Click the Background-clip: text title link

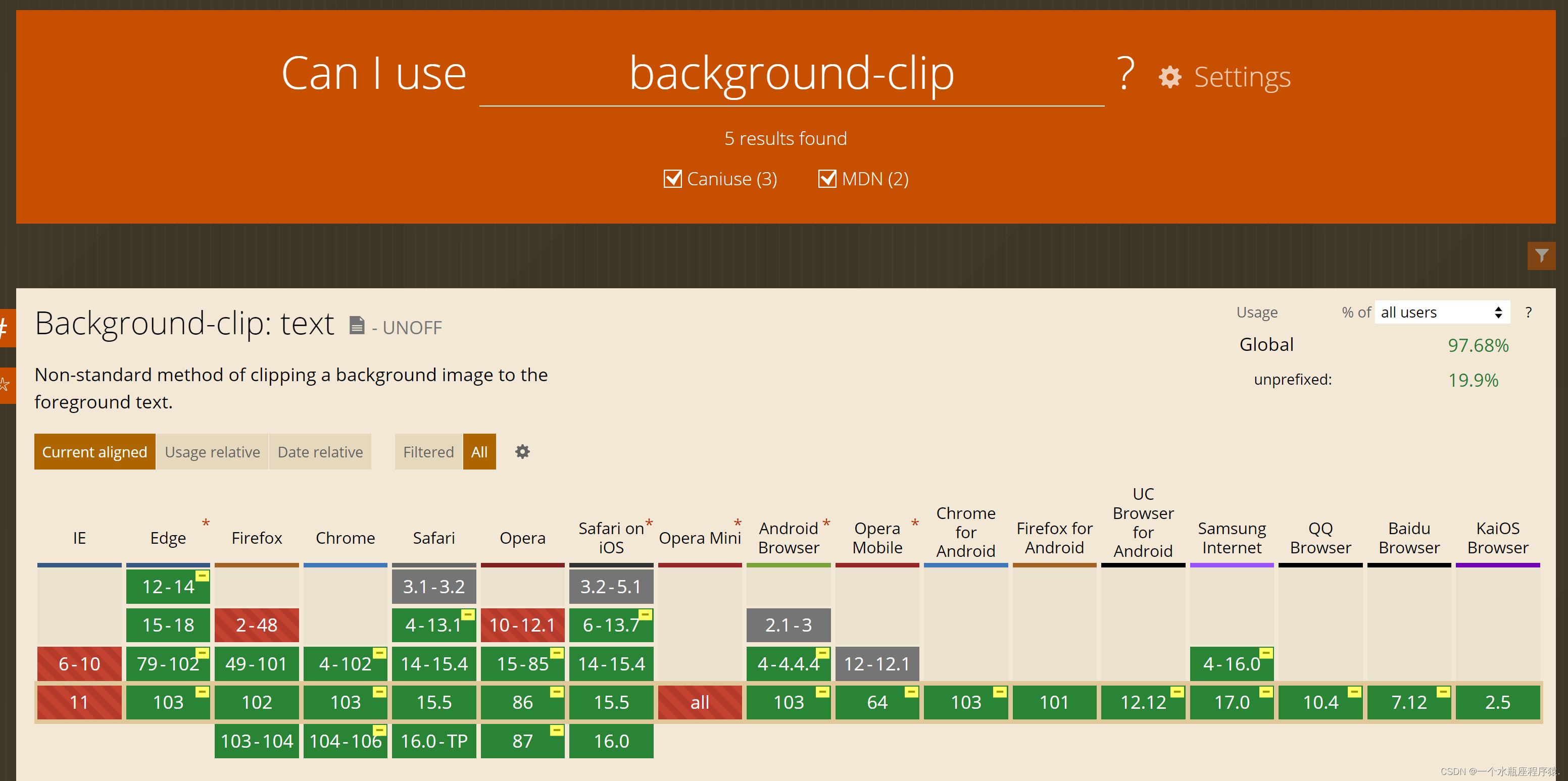click(x=184, y=324)
